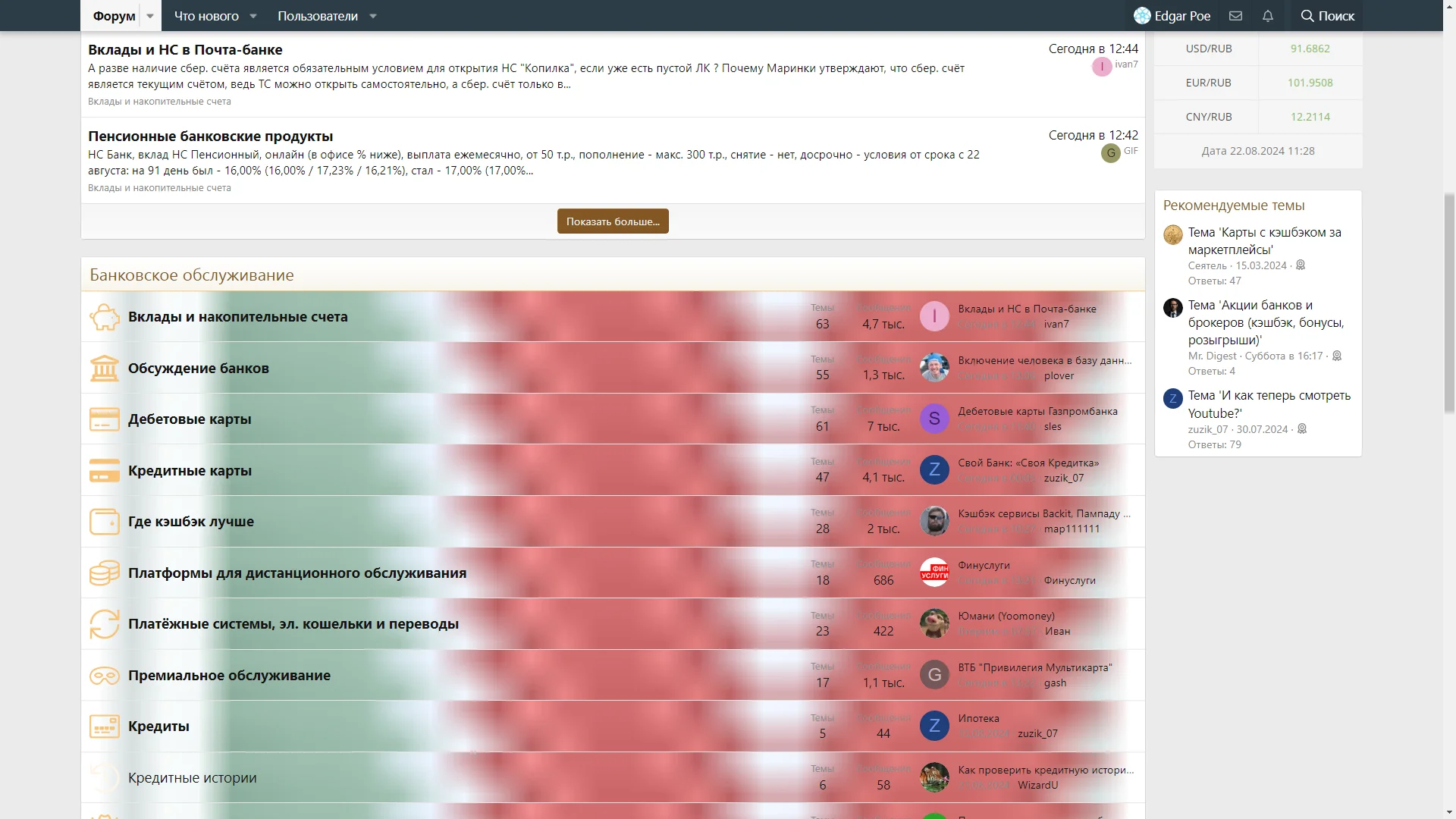Open the Что нового menu item
Screen dimensions: 1456x819
pos(206,16)
